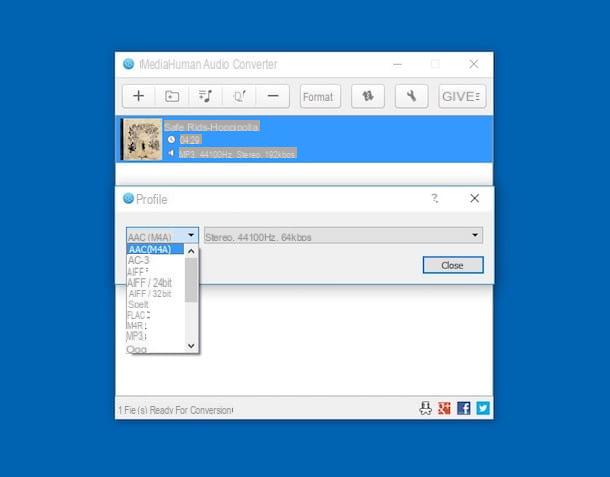Click the 04:29 duration text
This screenshot has height=477, width=610.
click(190, 140)
